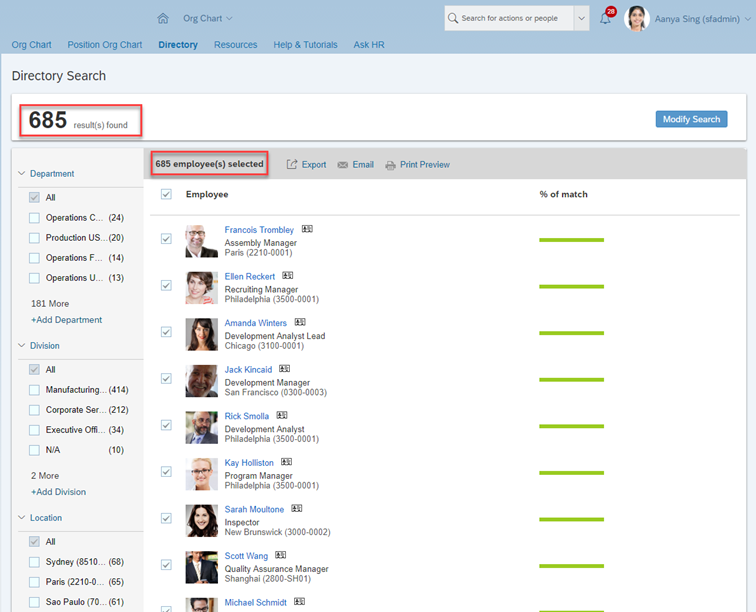Open Ellen Reckert's quick card icon
Screen dimensions: 756x612
(x=288, y=276)
